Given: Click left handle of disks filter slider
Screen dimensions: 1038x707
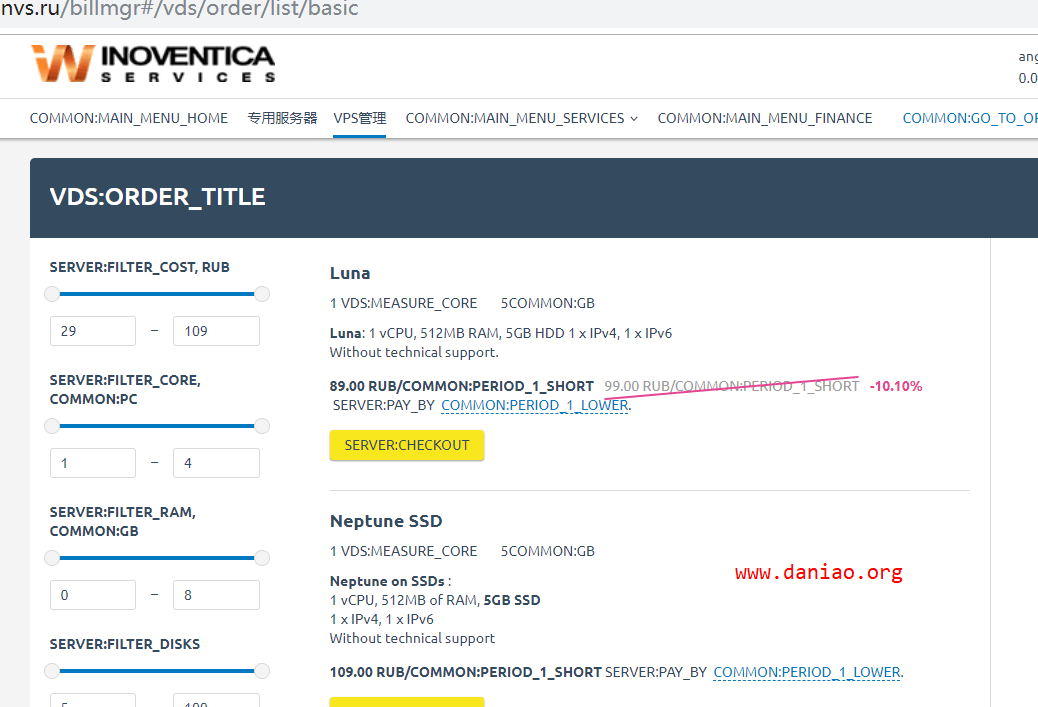Looking at the screenshot, I should (52, 671).
